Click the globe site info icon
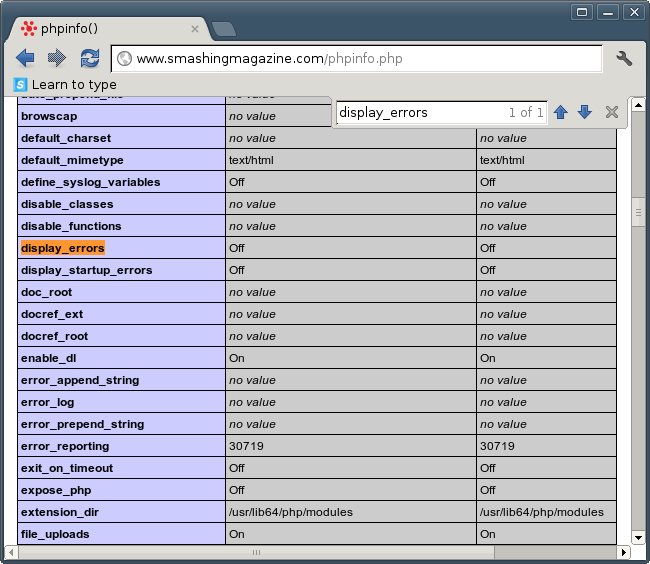This screenshot has width=650, height=564. click(124, 59)
